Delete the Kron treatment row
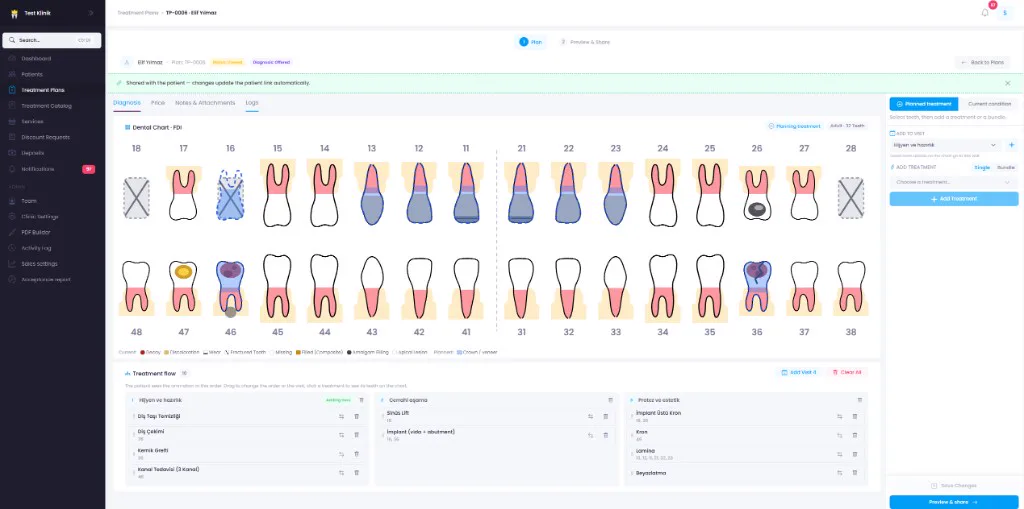This screenshot has height=509, width=1024. click(x=855, y=435)
